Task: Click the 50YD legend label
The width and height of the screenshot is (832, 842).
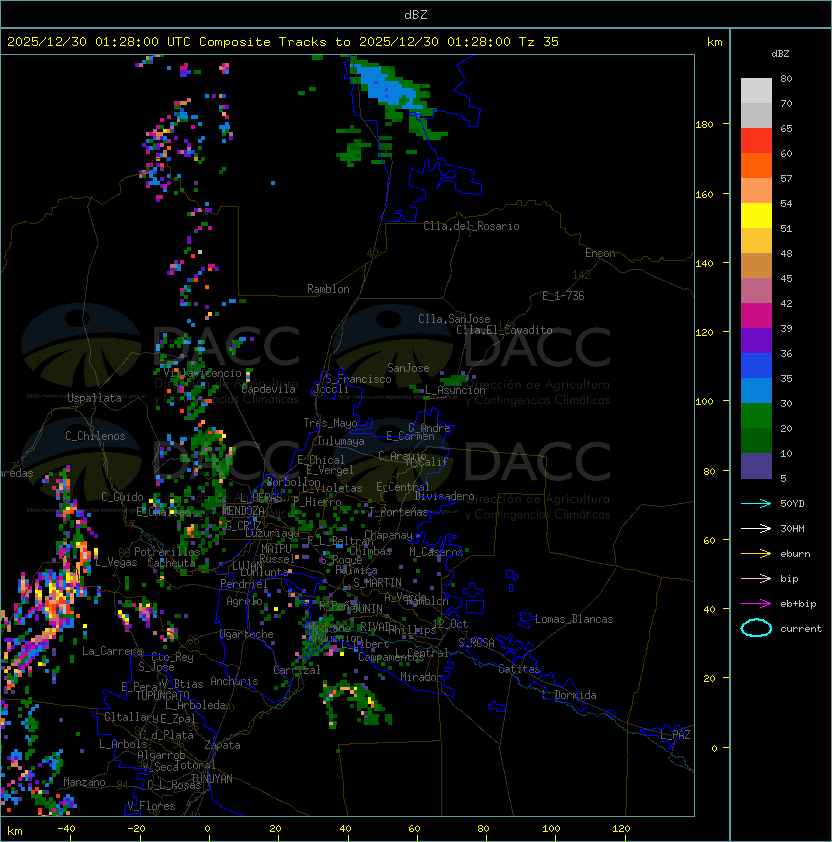Action: (792, 504)
